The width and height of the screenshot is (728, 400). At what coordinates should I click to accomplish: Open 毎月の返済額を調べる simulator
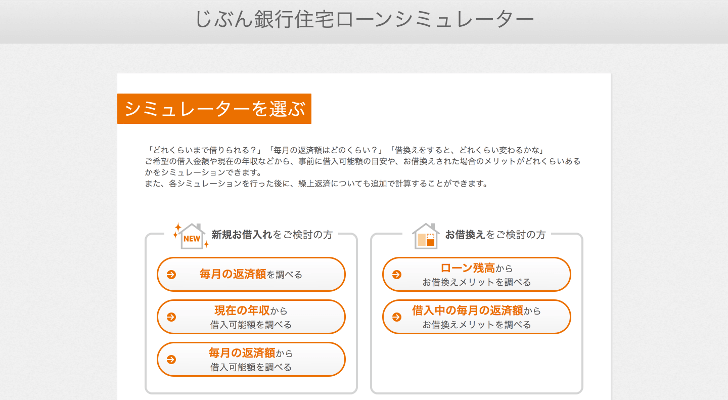(251, 274)
